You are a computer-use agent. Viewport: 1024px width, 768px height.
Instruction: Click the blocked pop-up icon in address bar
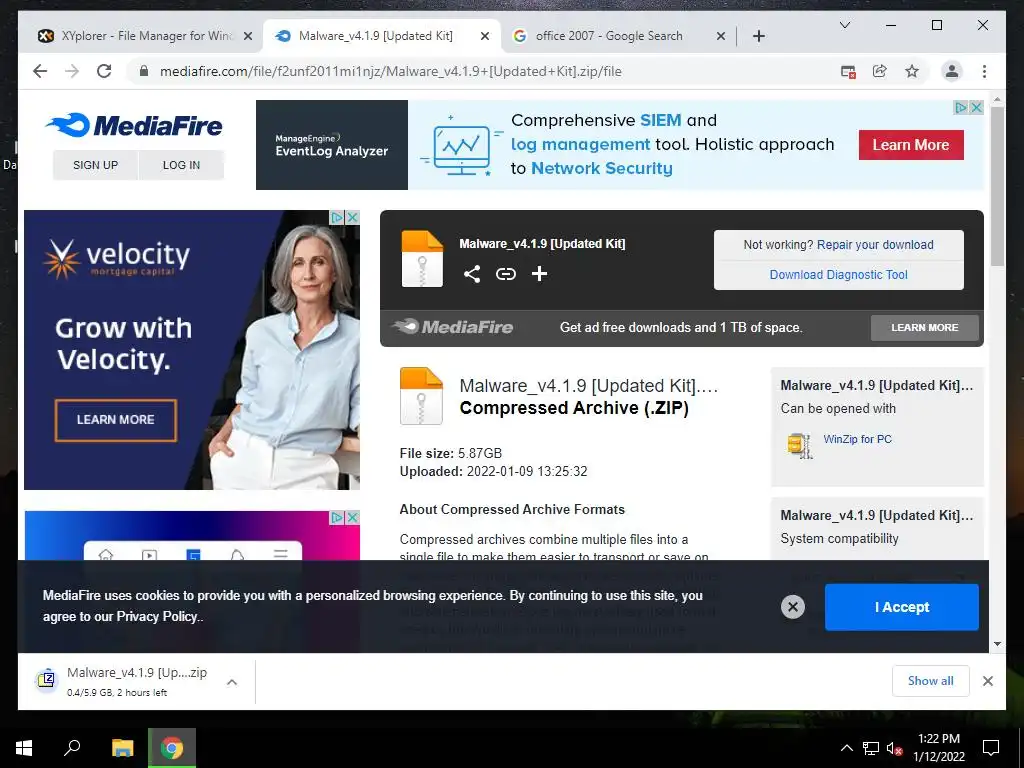point(848,71)
